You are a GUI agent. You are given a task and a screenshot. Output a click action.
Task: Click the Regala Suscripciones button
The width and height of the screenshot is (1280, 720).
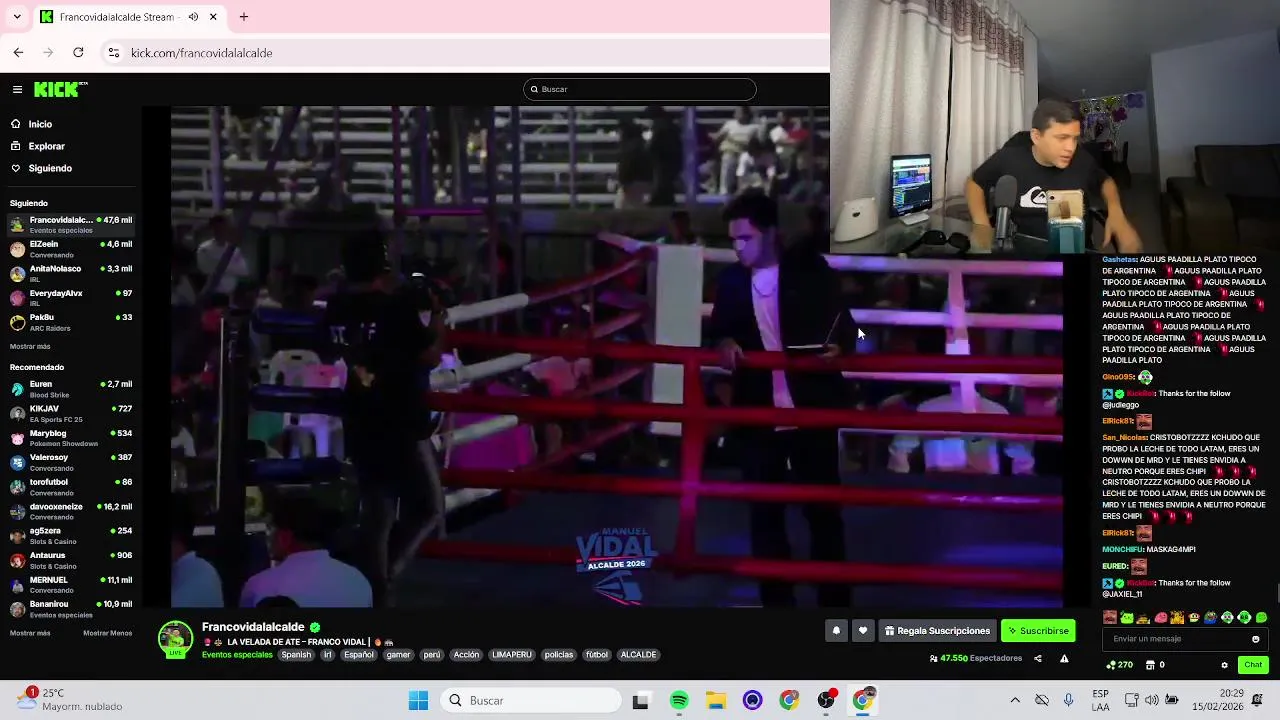tap(937, 631)
